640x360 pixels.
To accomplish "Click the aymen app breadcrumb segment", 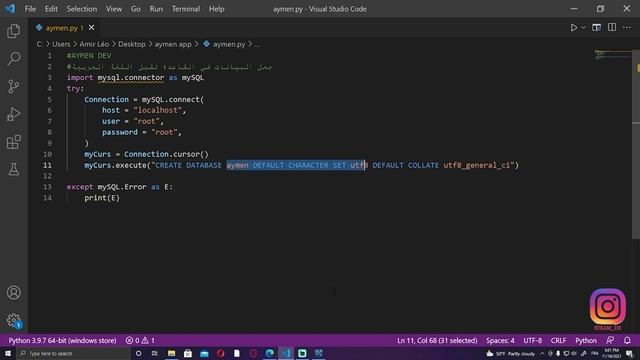I will point(173,44).
